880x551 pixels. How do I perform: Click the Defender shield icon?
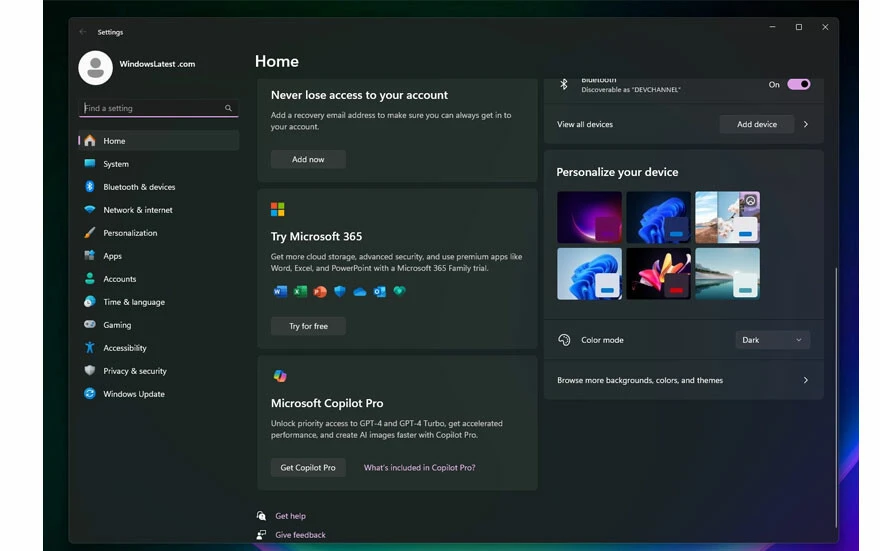(x=340, y=291)
